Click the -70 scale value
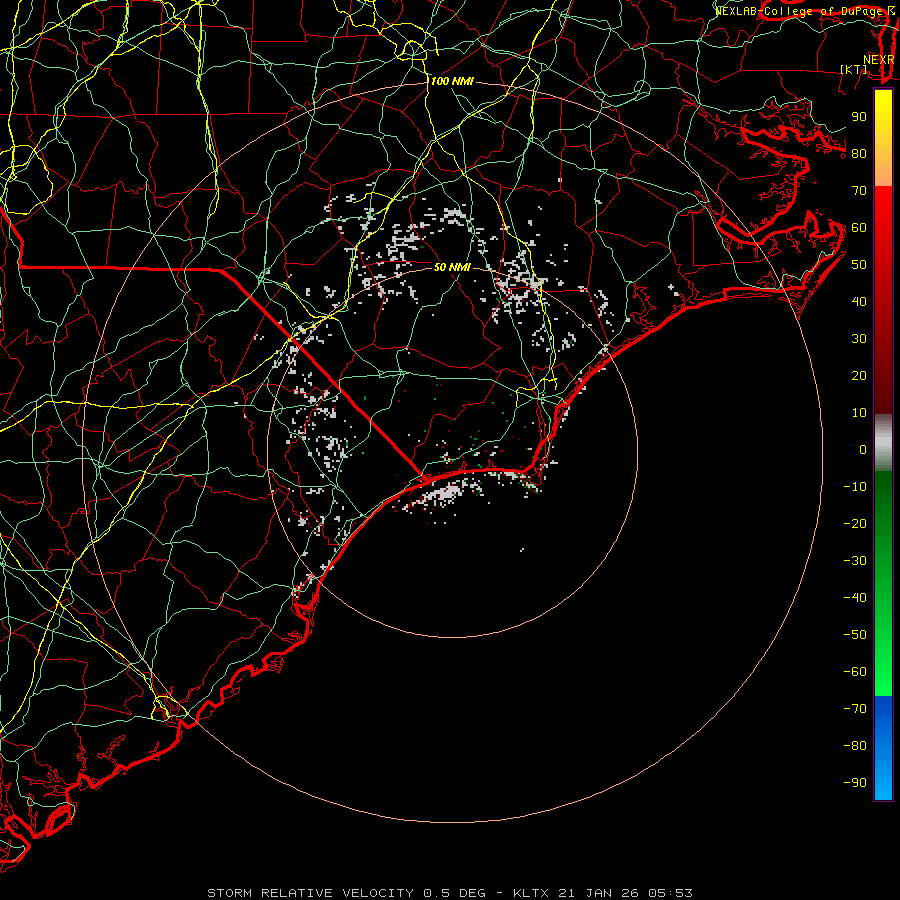 point(855,708)
